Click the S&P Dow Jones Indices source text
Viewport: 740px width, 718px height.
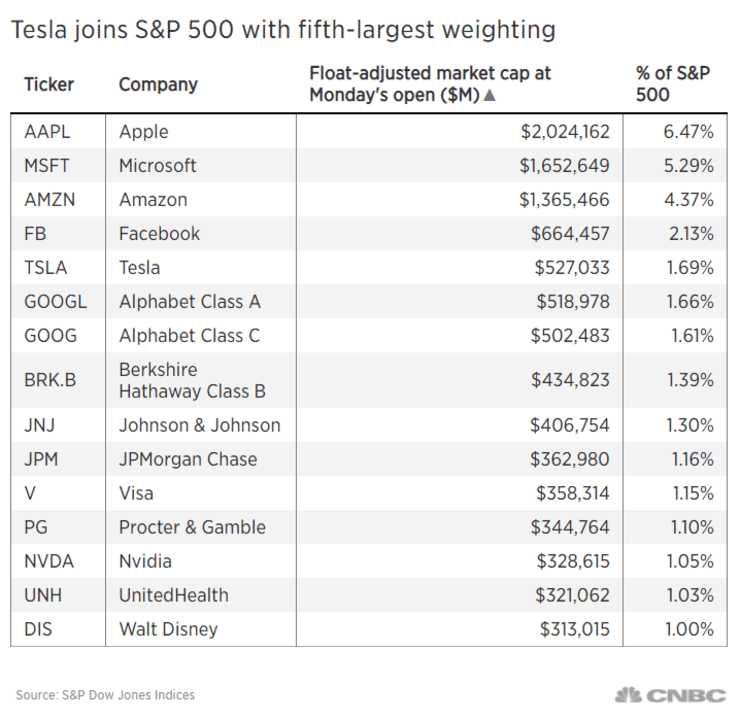(105, 695)
